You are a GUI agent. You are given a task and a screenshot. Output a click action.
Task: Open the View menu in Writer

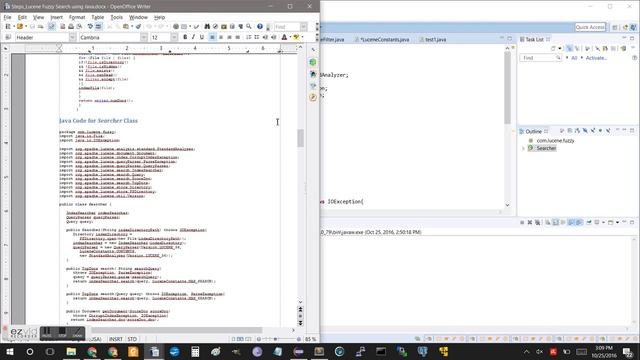click(38, 18)
